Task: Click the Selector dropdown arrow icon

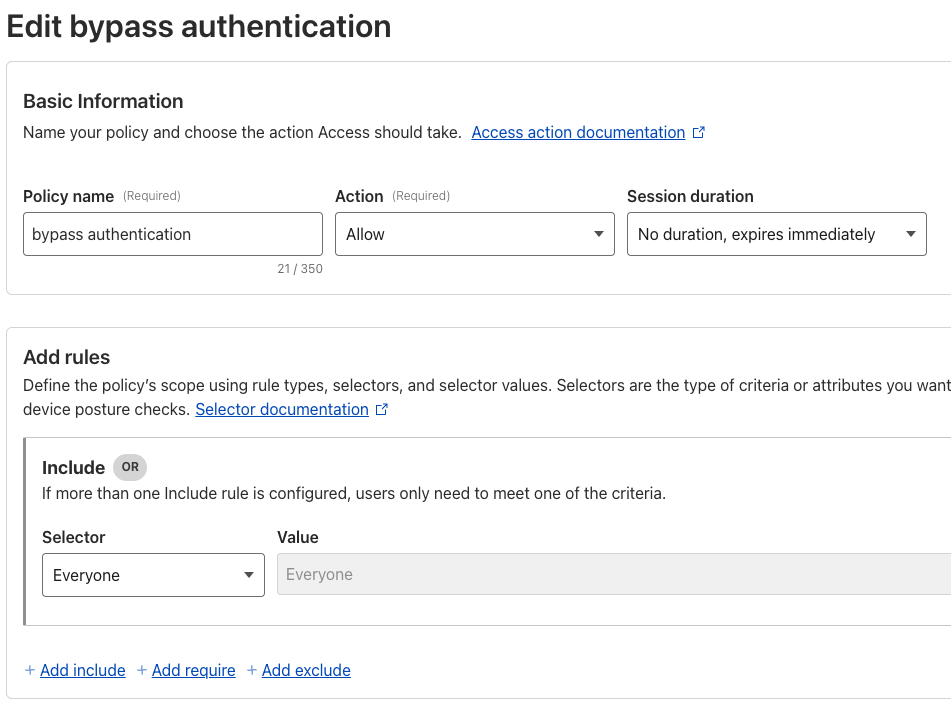Action: click(x=249, y=575)
